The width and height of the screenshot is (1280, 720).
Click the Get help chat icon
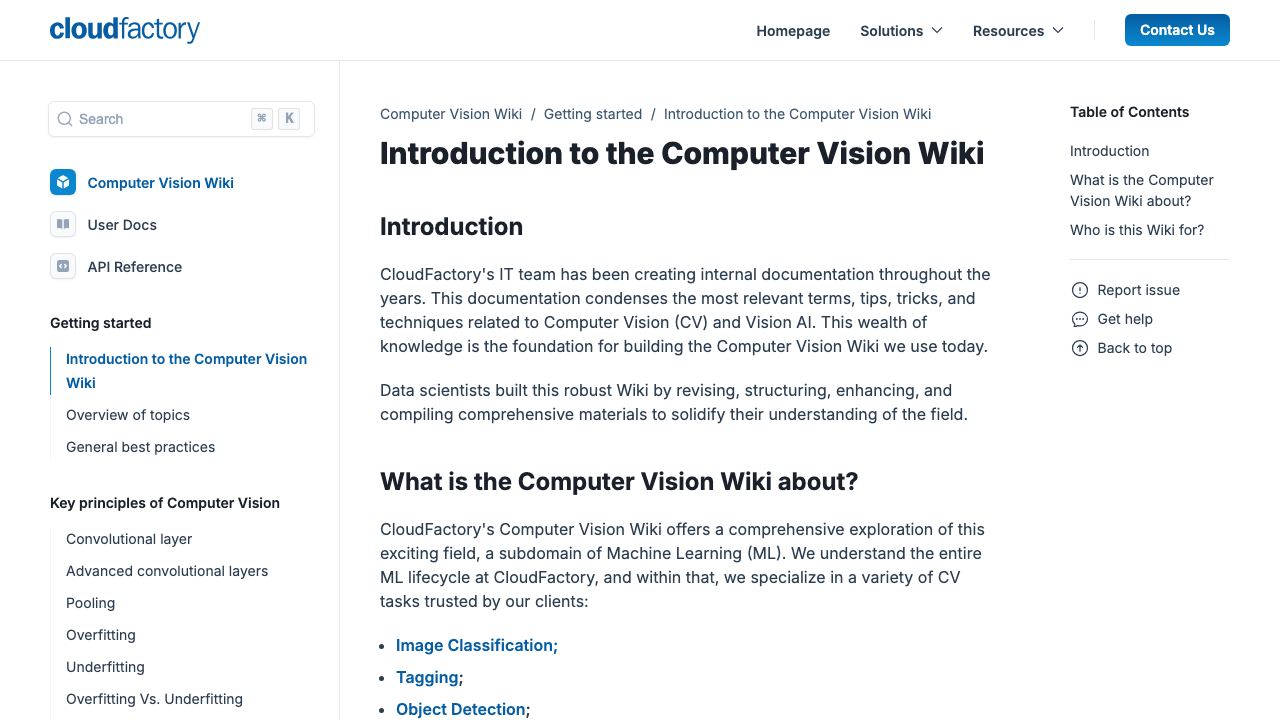1080,319
